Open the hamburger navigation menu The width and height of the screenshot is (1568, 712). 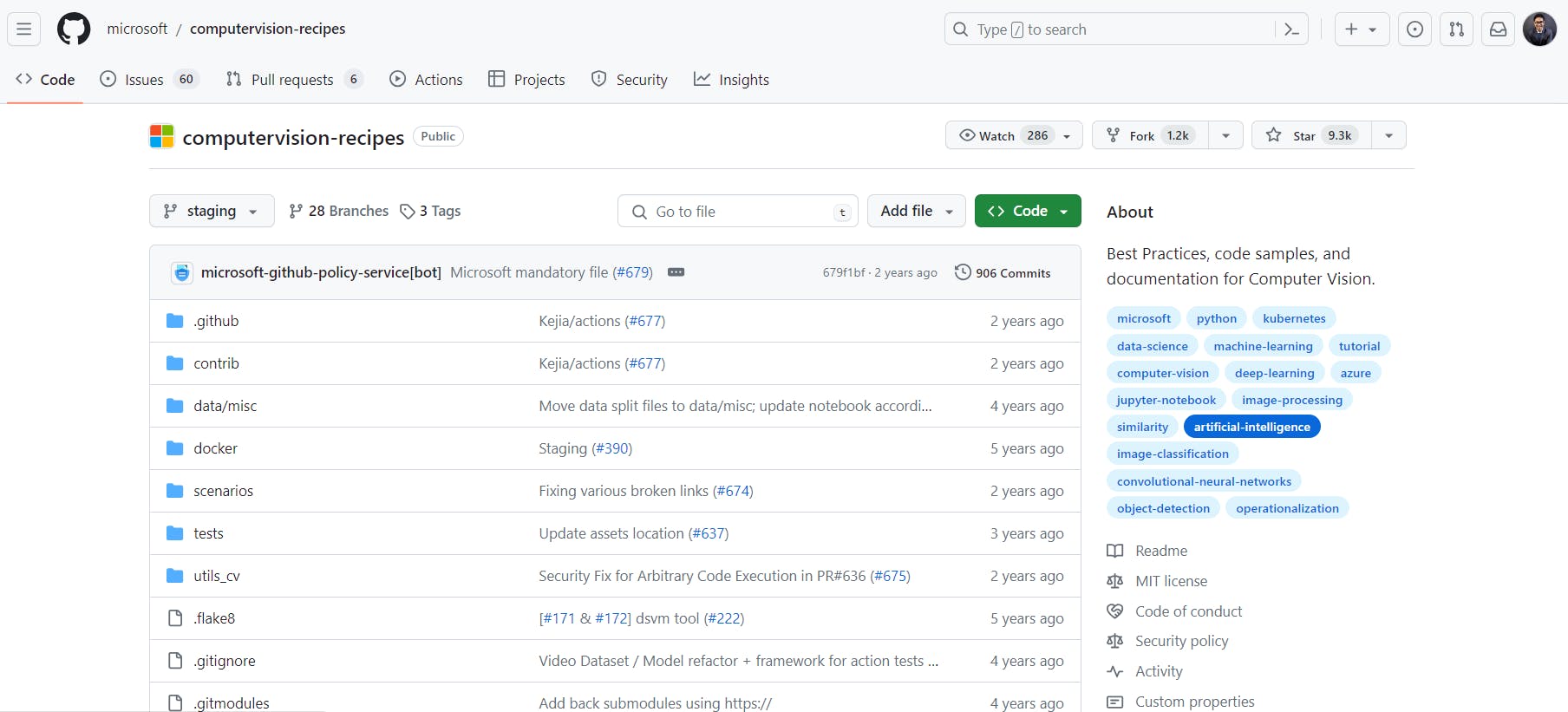coord(24,29)
